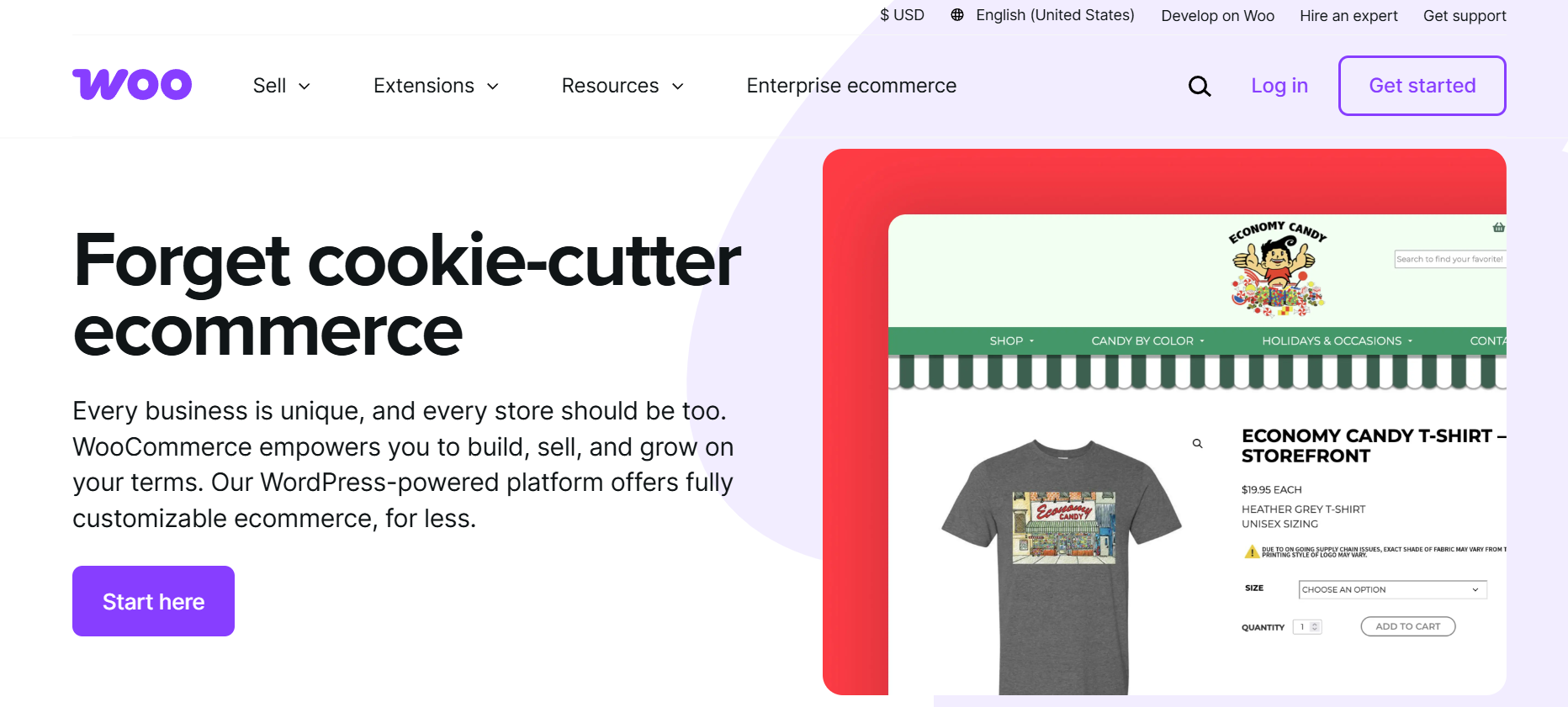This screenshot has width=1568, height=707.
Task: Open Hire an expert link
Action: (x=1348, y=15)
